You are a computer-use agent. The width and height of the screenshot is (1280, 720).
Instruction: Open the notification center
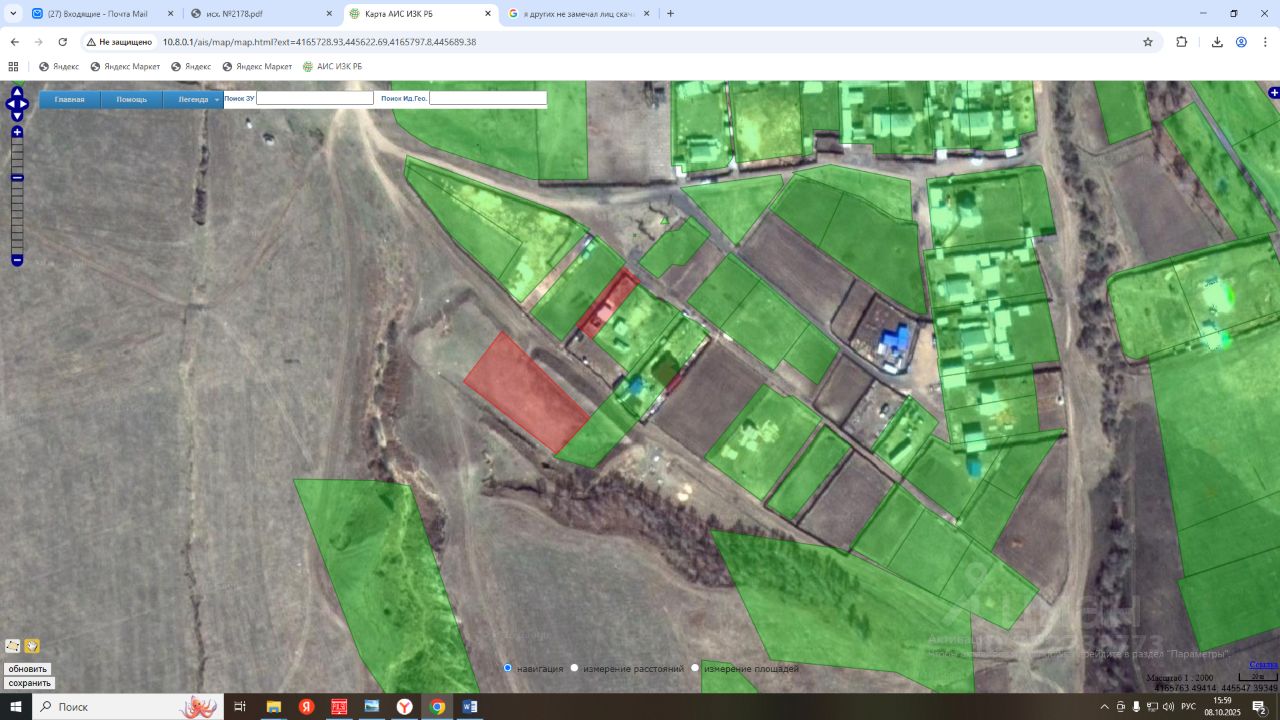click(1260, 707)
